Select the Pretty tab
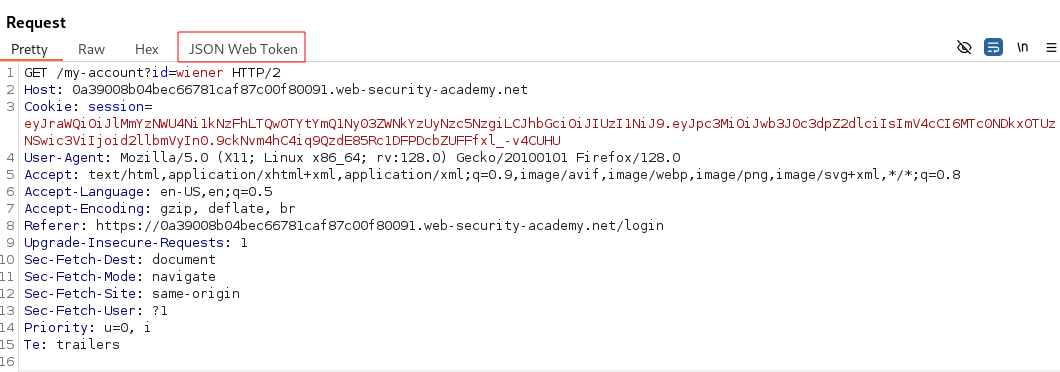Image resolution: width=1060 pixels, height=372 pixels. (x=30, y=49)
